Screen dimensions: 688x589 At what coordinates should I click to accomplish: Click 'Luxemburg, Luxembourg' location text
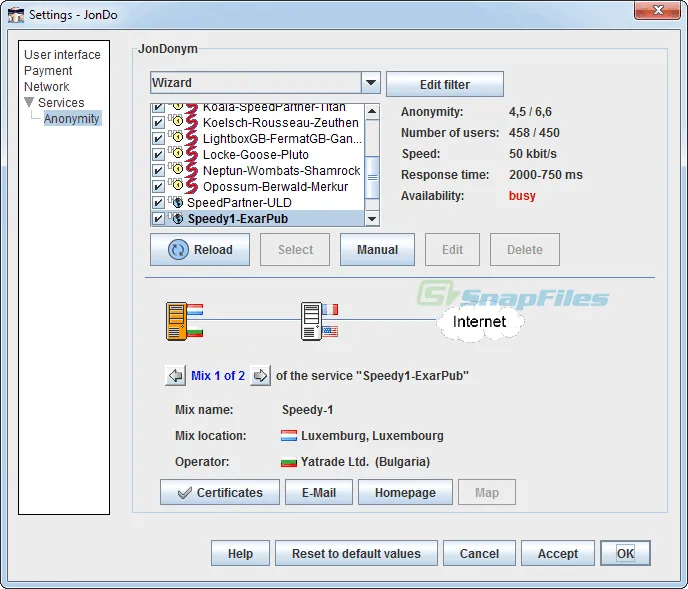[x=372, y=436]
